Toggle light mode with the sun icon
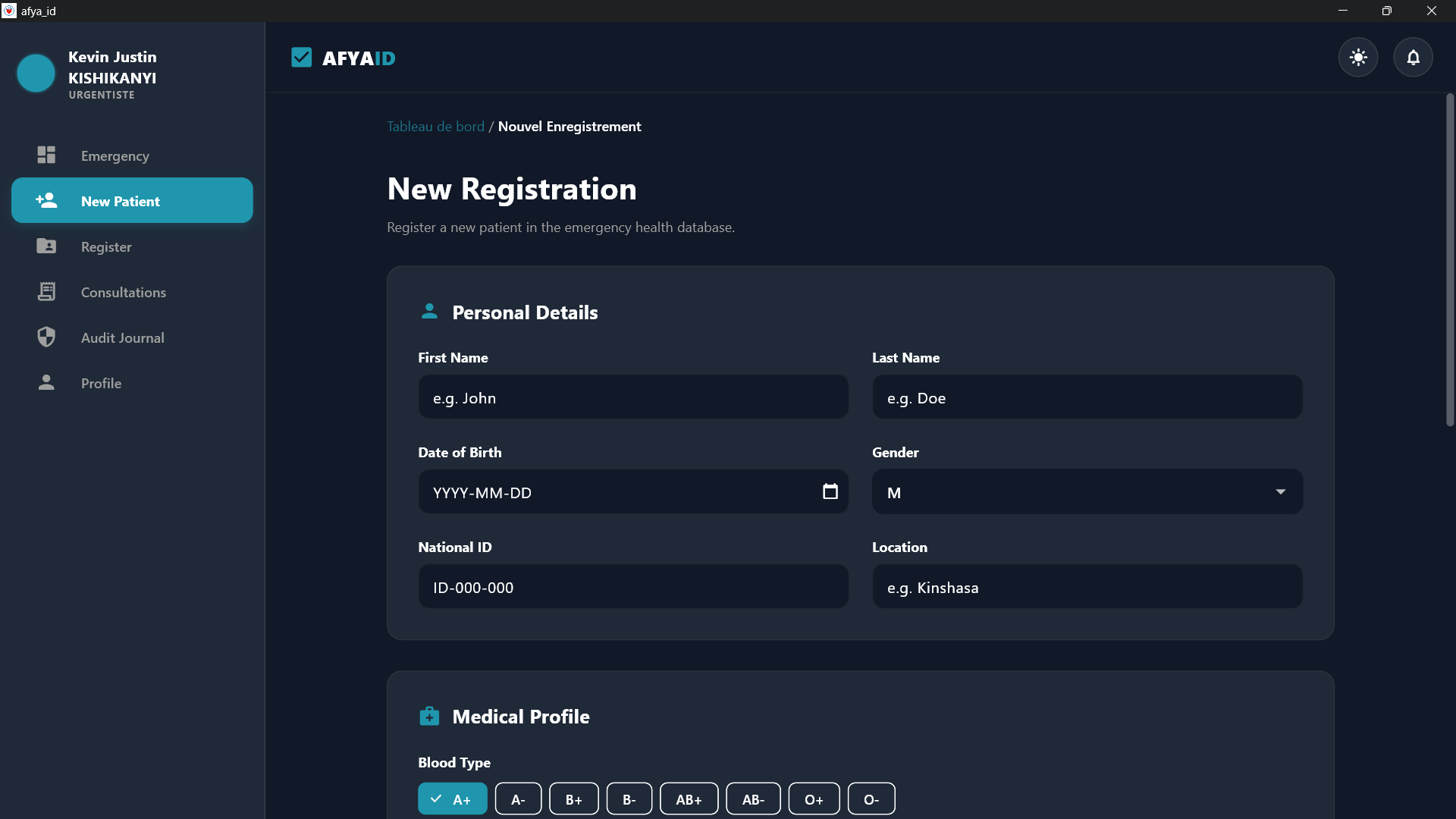Screen dimensions: 1456x819 (1358, 58)
